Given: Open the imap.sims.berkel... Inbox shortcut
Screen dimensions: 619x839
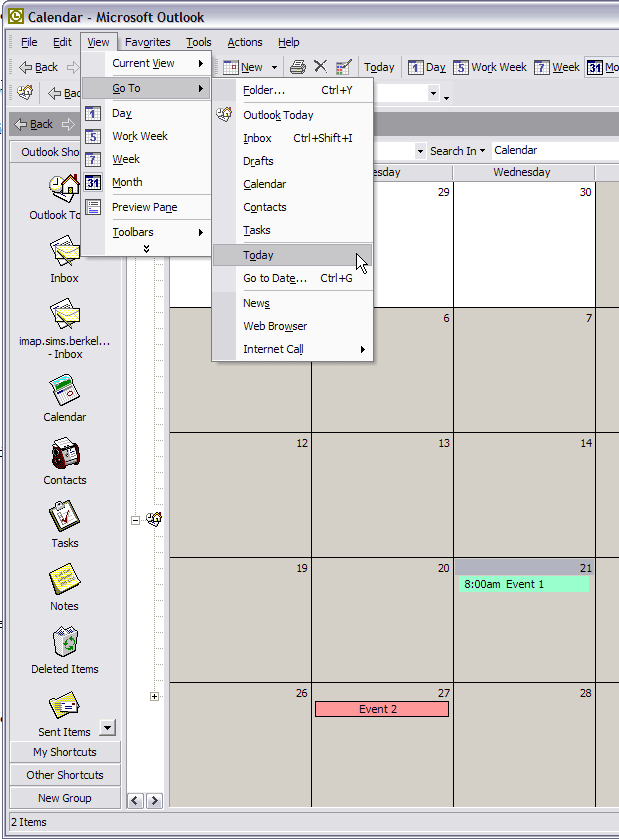Looking at the screenshot, I should click(64, 314).
